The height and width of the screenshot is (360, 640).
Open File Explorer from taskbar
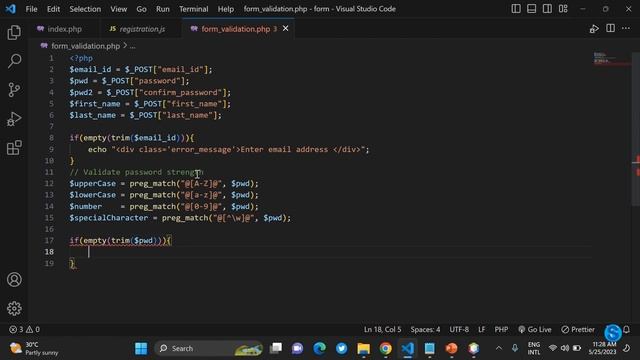pos(363,348)
